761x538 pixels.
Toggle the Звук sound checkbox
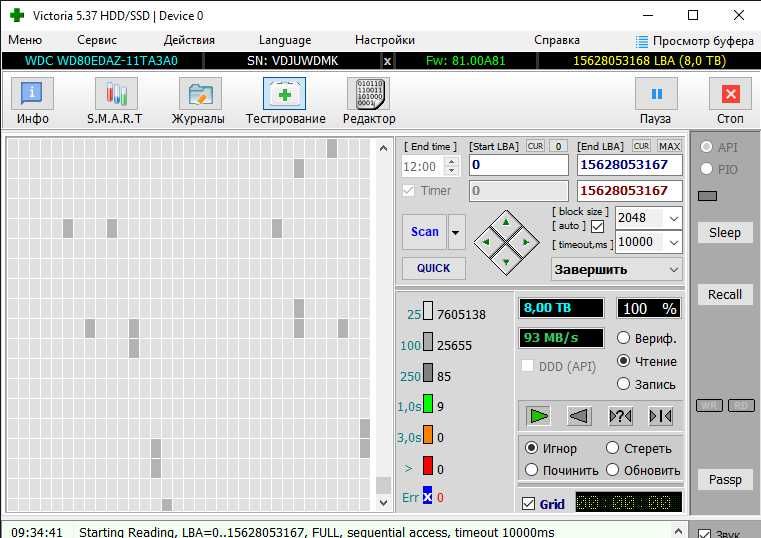point(704,534)
